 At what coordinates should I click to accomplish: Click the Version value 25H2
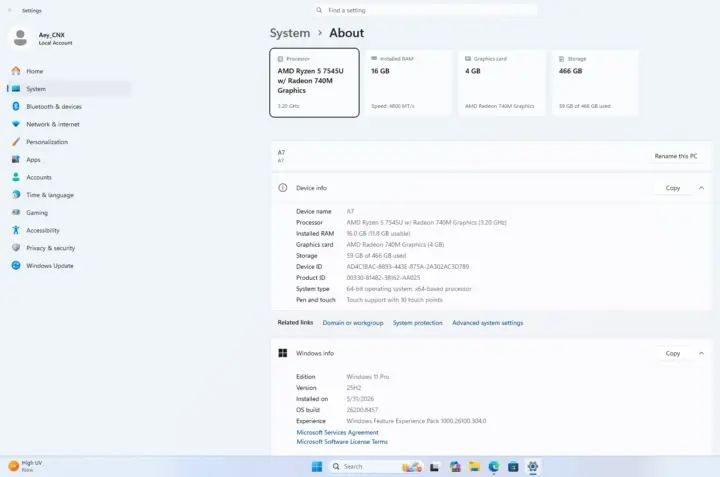[x=354, y=388]
